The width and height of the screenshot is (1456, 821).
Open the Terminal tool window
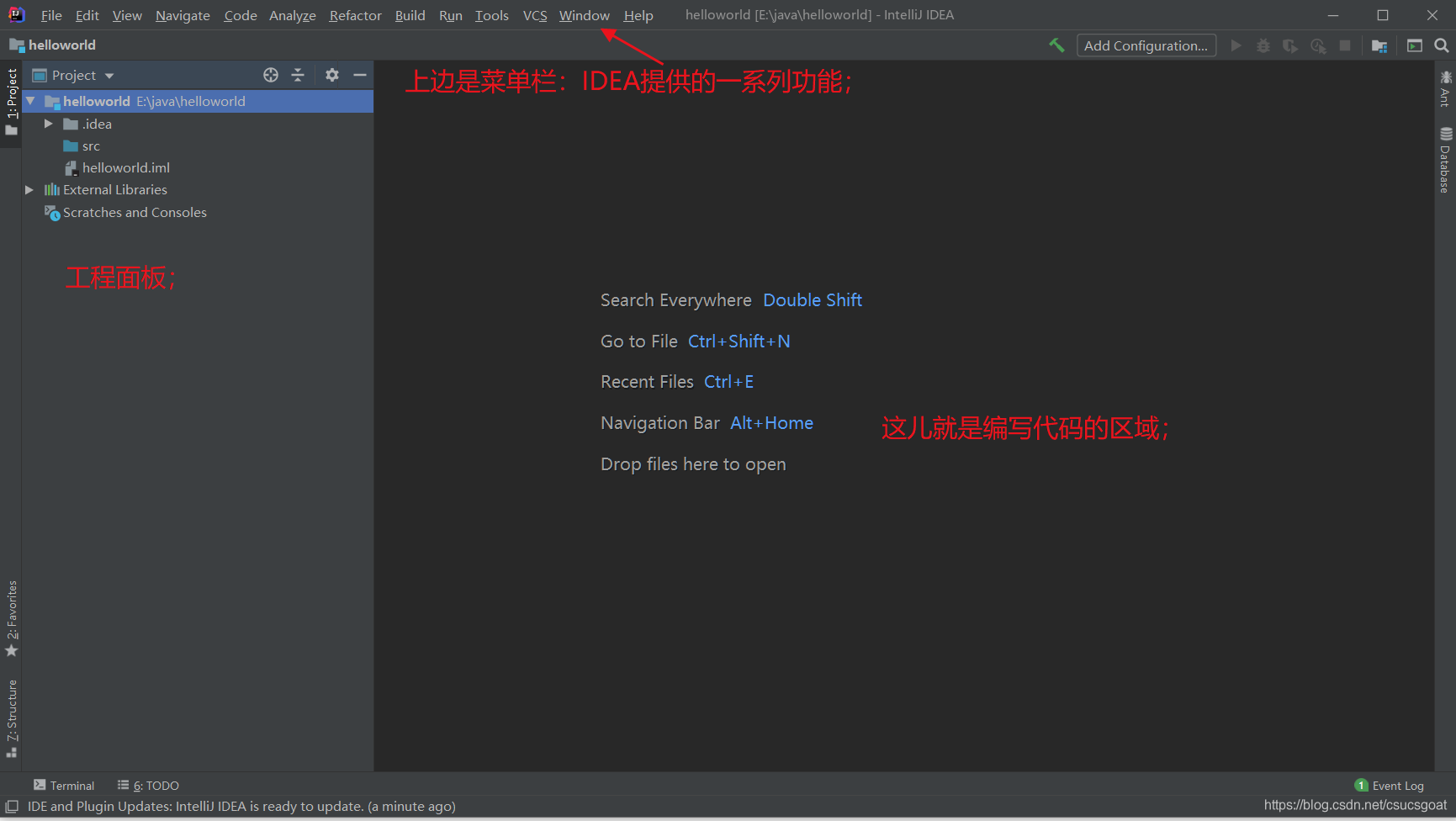[64, 785]
